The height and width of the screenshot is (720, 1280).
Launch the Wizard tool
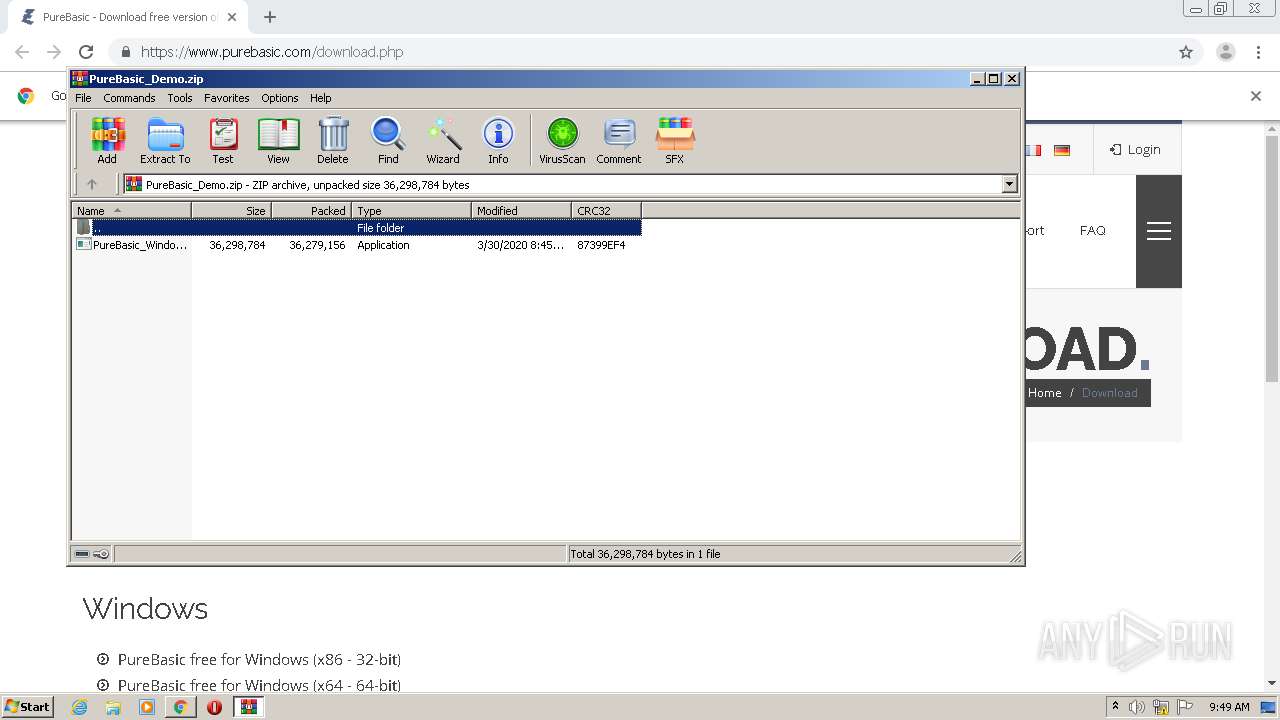click(443, 140)
